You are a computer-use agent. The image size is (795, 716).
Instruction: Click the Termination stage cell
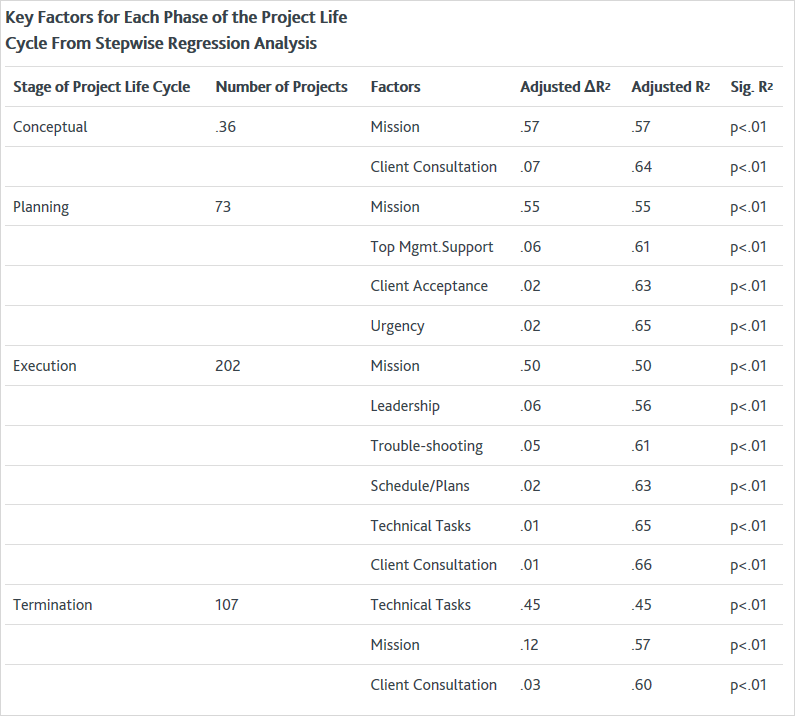(53, 605)
